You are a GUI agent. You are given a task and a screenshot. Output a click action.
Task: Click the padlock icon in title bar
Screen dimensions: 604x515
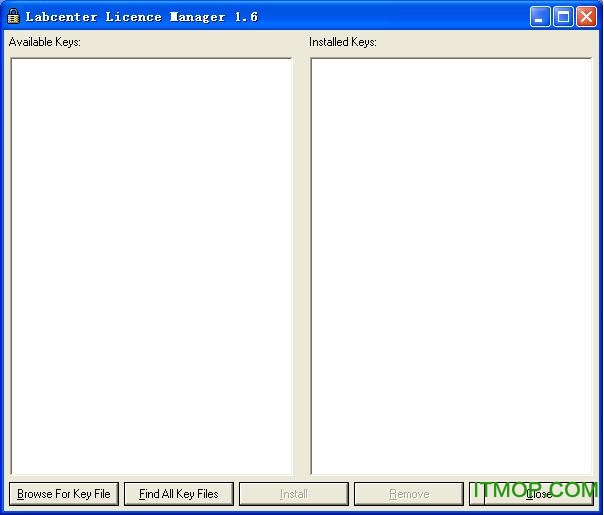pyautogui.click(x=13, y=16)
